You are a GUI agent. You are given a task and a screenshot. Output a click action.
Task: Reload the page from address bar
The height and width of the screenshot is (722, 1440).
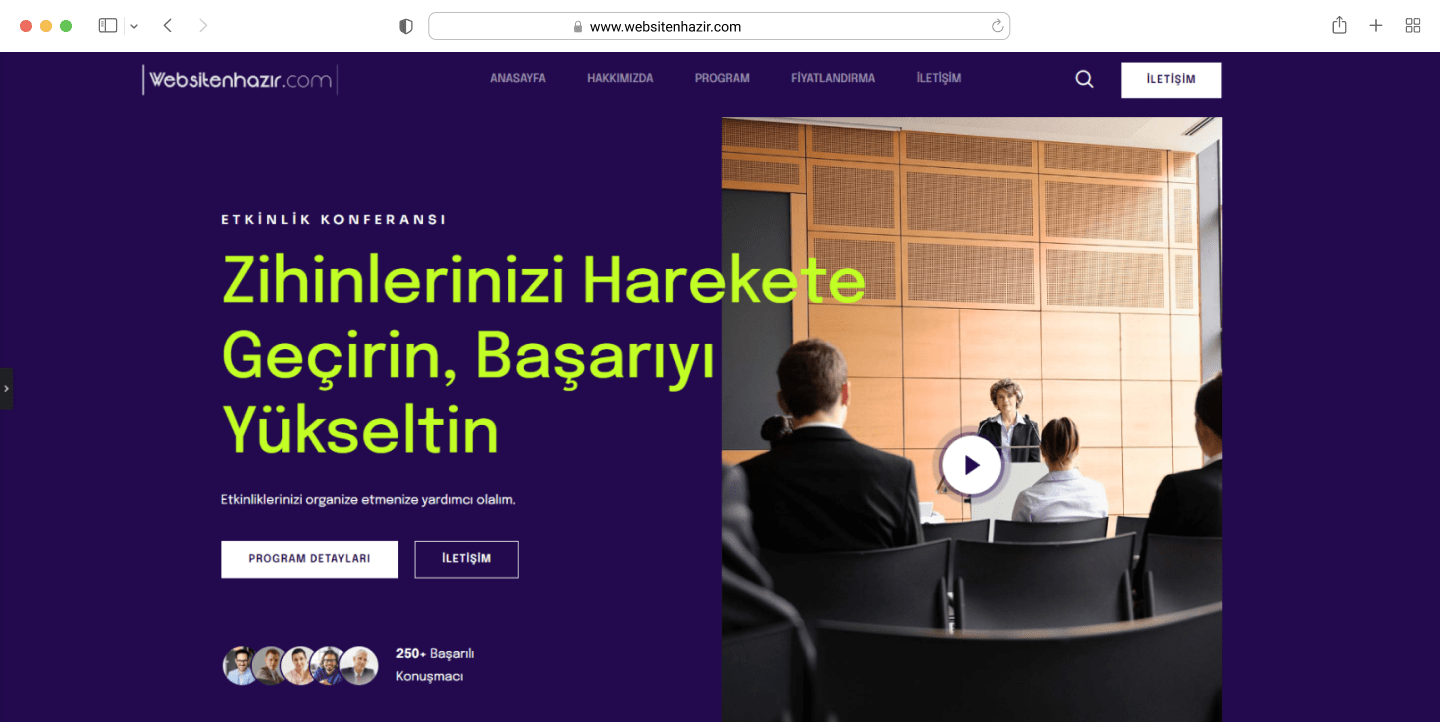(x=997, y=27)
